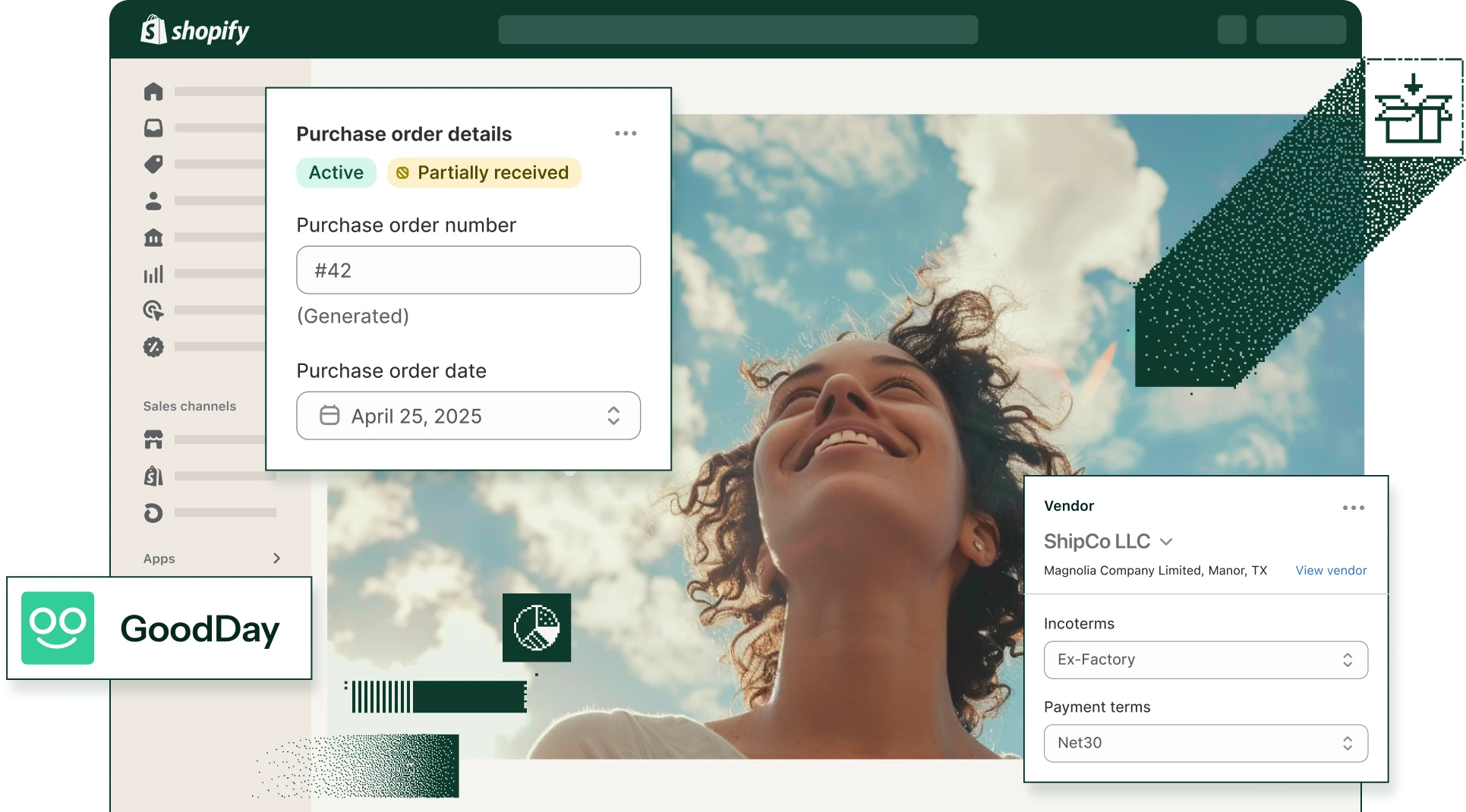Open the Purchase order details more menu
Screen dimensions: 1466x812
626,134
